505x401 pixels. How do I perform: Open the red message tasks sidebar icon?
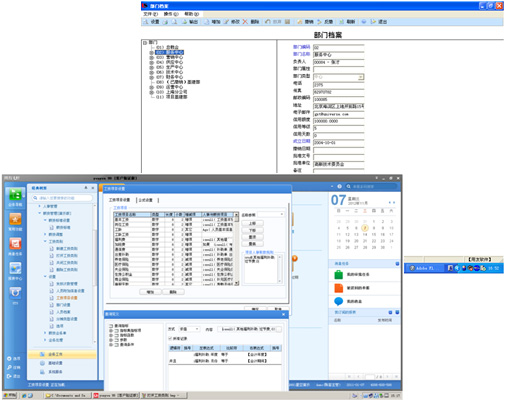click(x=15, y=244)
